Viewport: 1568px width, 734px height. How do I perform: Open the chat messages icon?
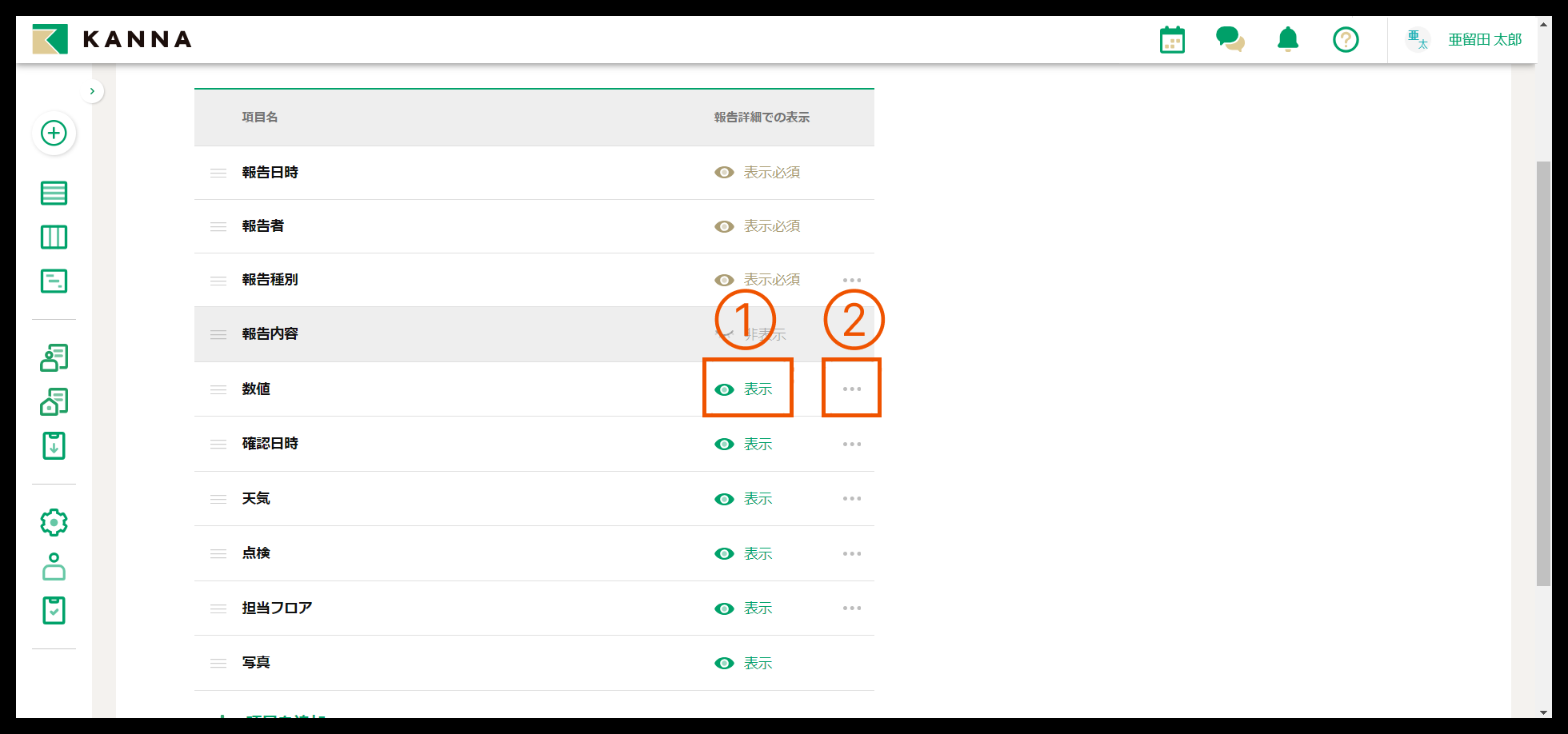pos(1230,39)
